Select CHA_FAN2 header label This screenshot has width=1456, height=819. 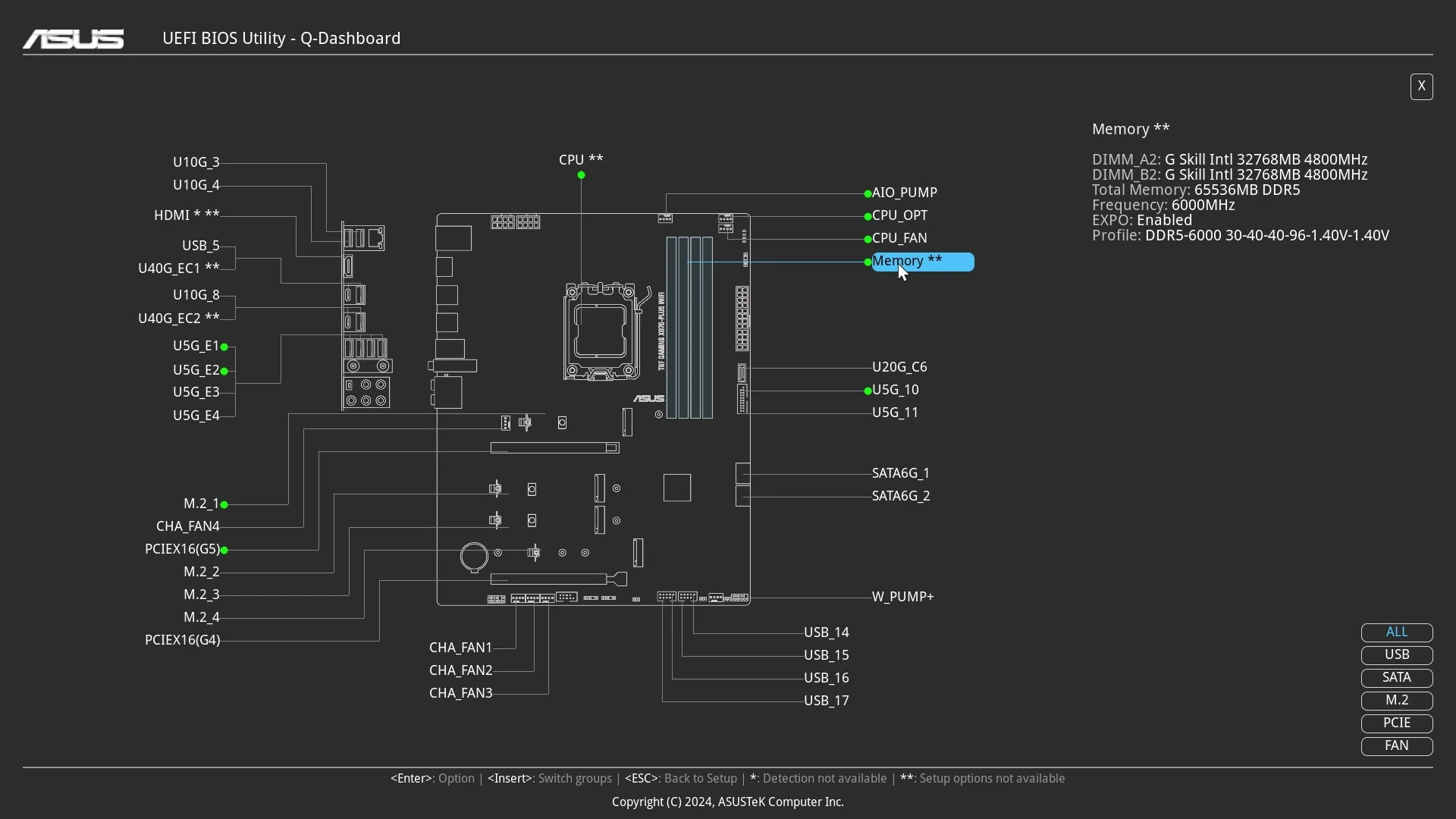(460, 670)
